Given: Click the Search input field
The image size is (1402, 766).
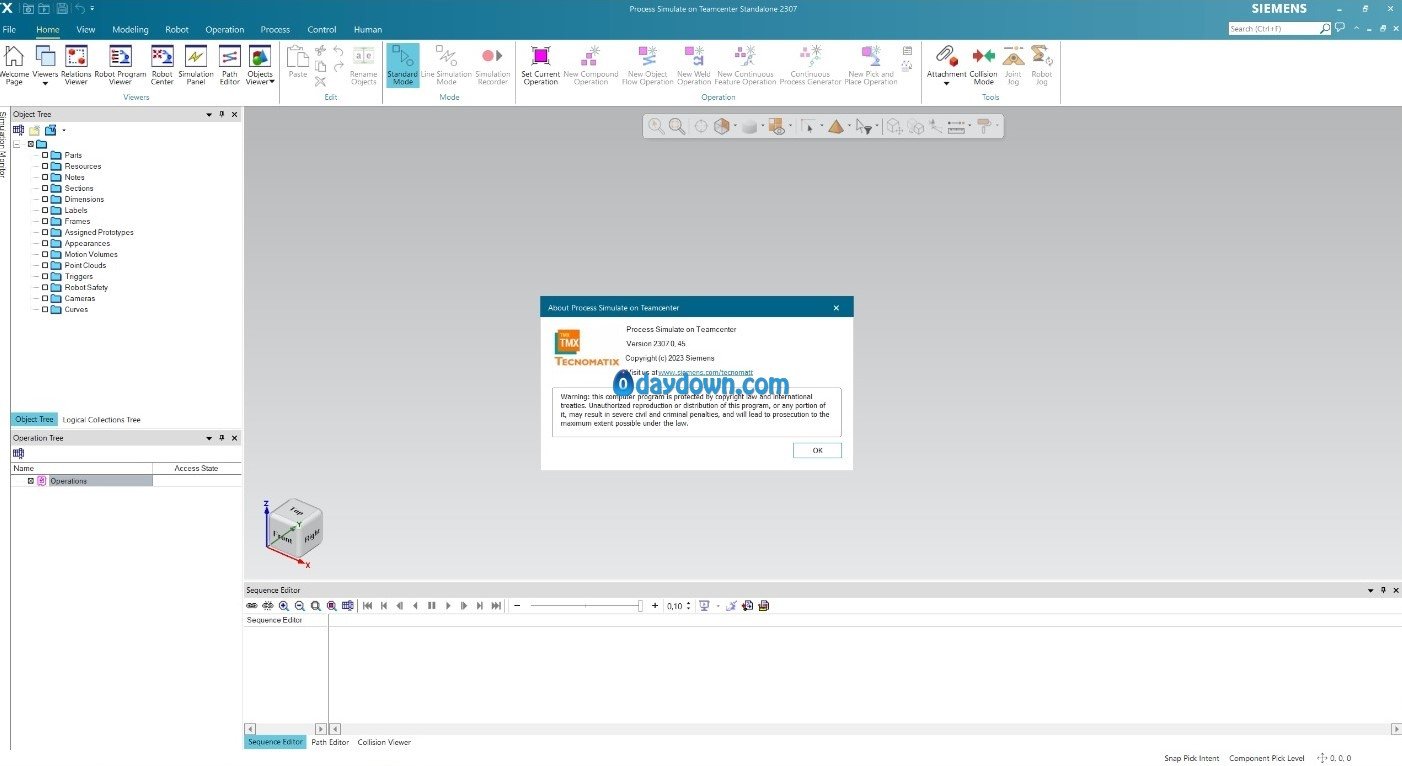Looking at the screenshot, I should tap(1274, 29).
